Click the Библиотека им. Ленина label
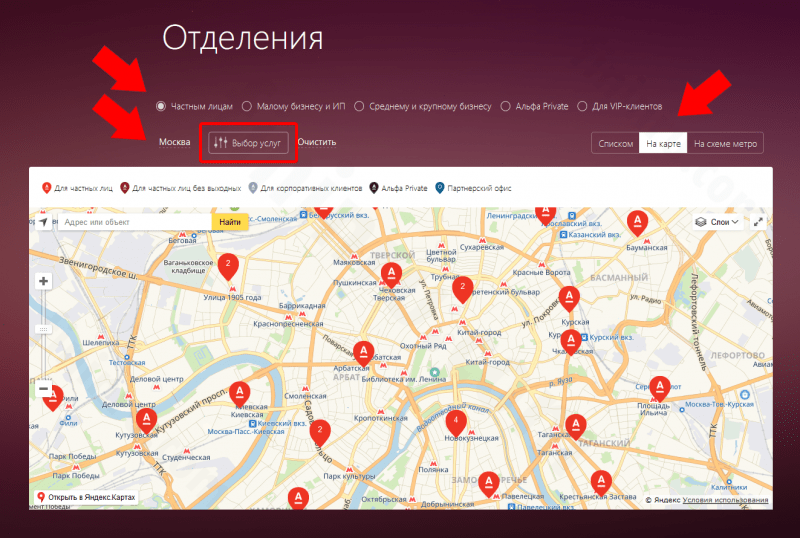The image size is (800, 538). (x=404, y=379)
